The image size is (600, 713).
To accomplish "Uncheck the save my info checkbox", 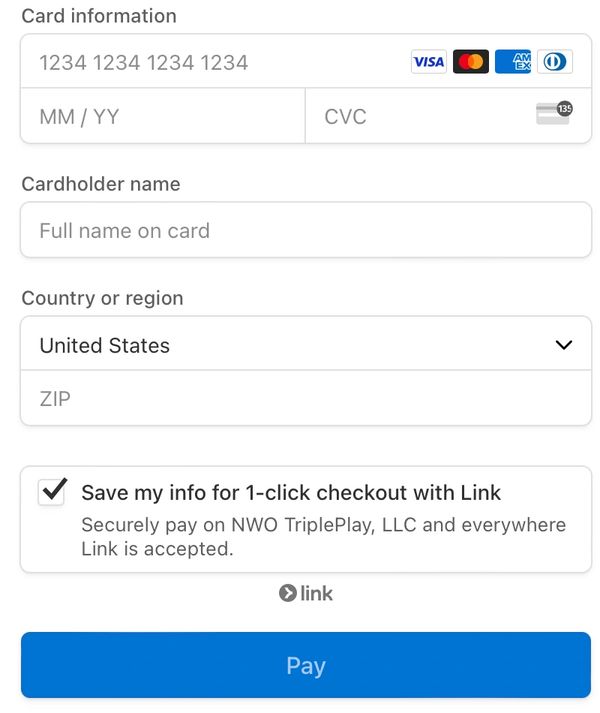I will tap(52, 492).
